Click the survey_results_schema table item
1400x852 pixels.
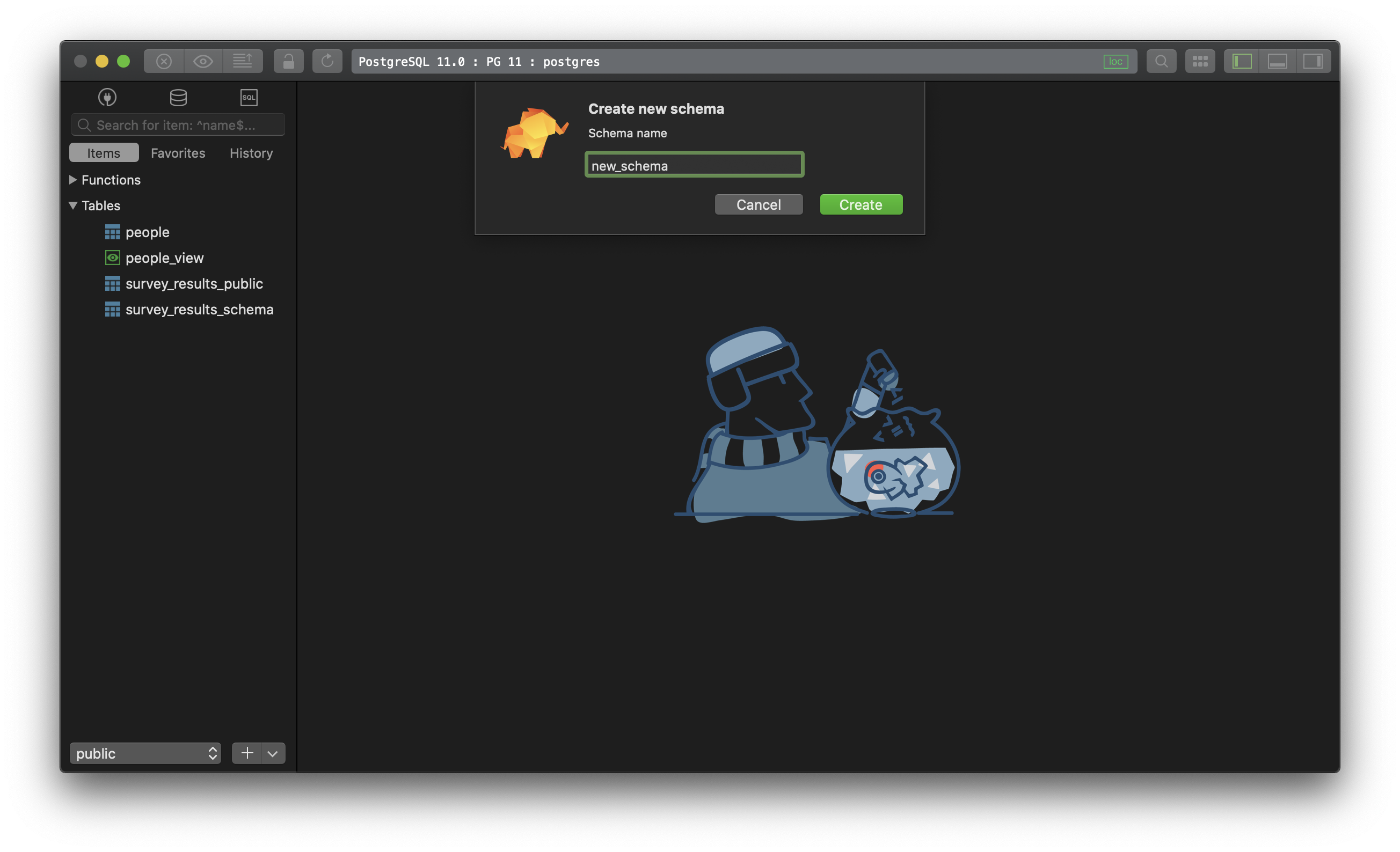tap(200, 309)
